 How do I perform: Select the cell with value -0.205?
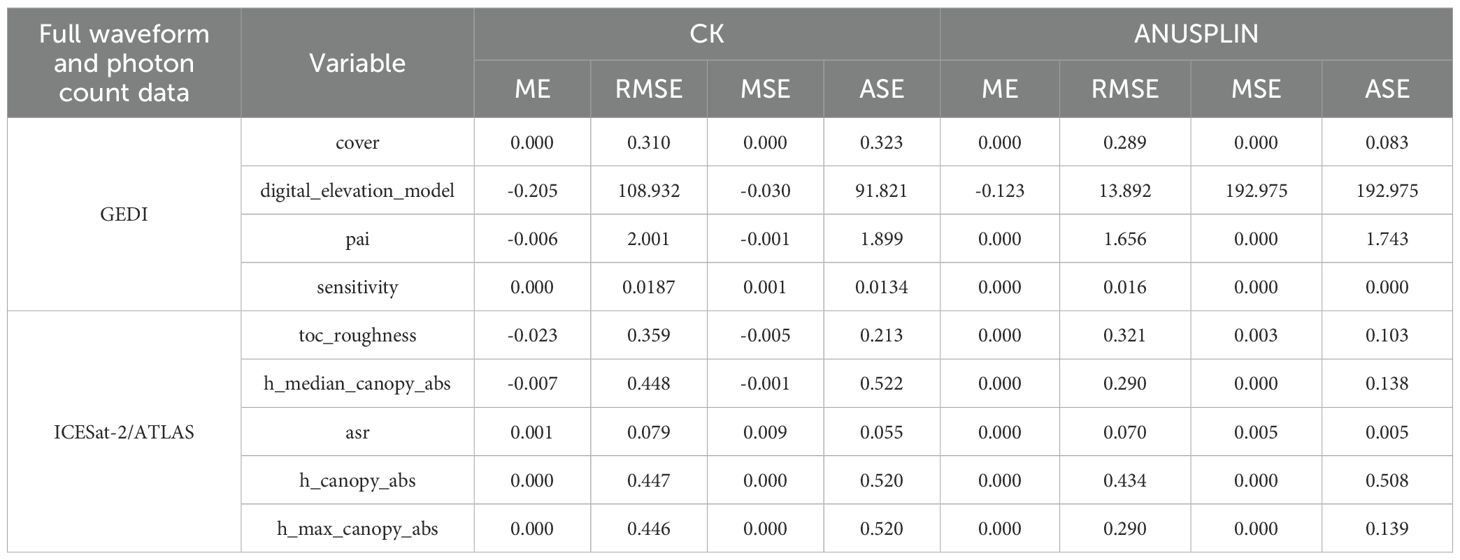pyautogui.click(x=530, y=191)
